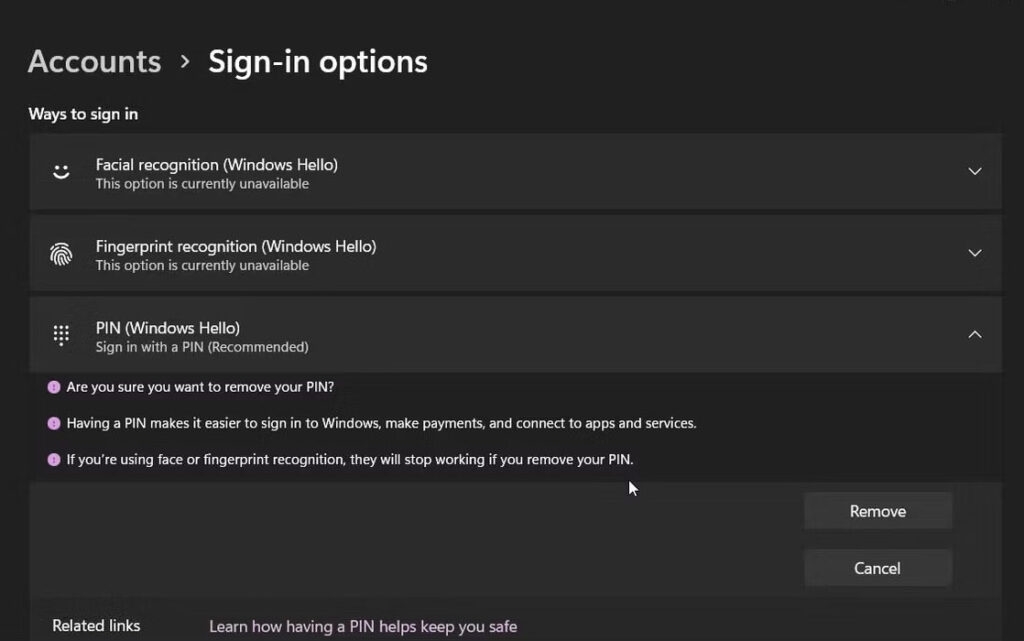
Task: Click info icon beside 'Having a PIN makes' message
Action: tap(54, 423)
